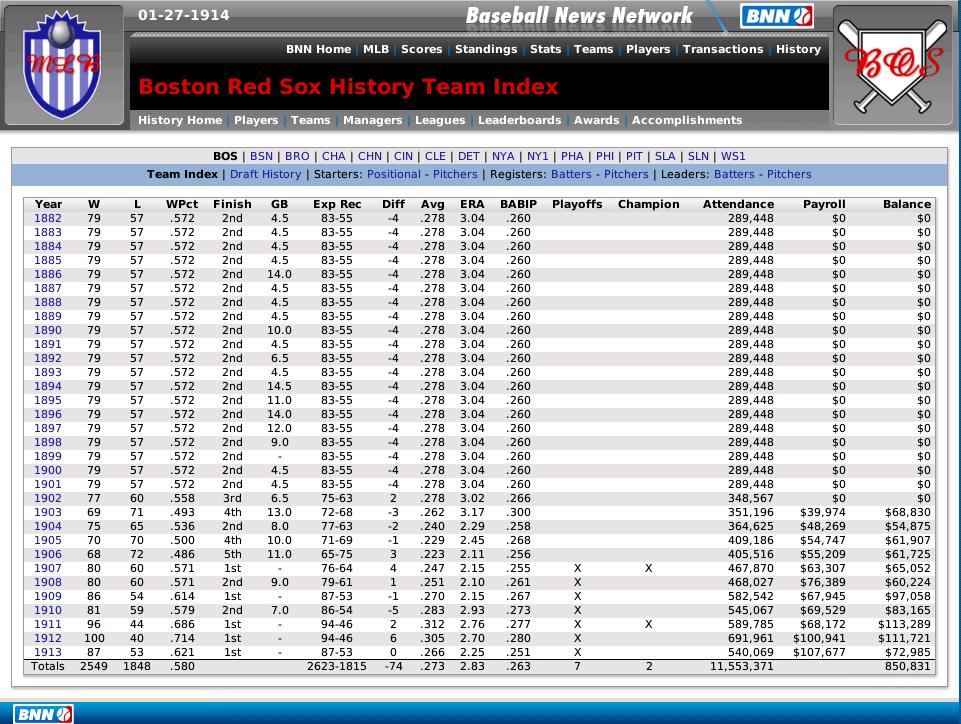Viewport: 961px width, 724px height.
Task: Open Stats in the top menu
Action: [545, 49]
